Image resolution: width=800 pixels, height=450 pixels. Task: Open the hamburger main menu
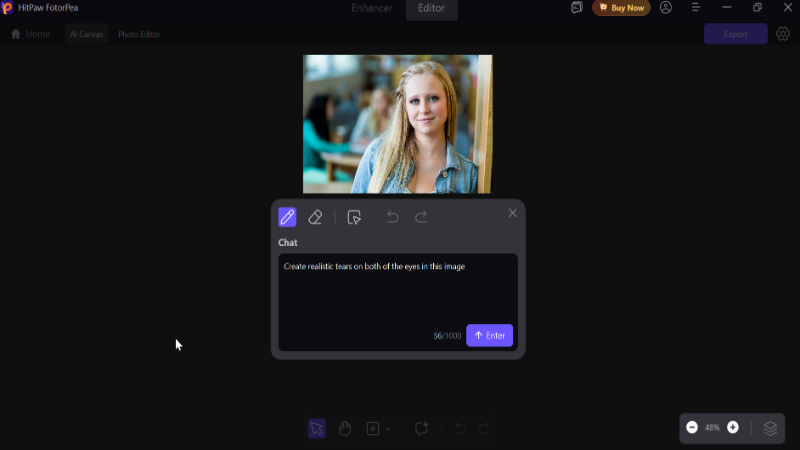696,8
